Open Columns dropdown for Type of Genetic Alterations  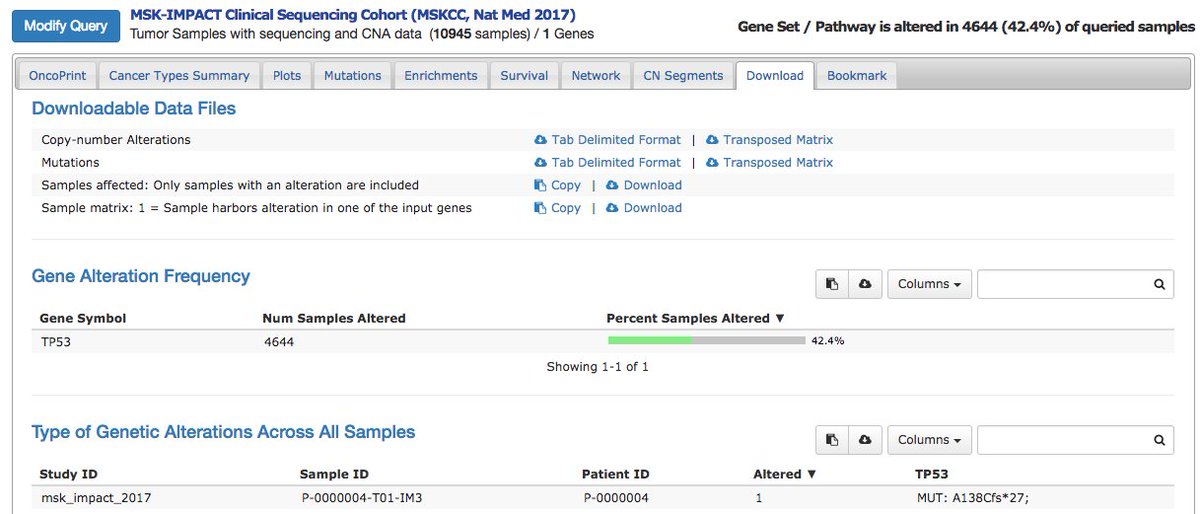coord(929,440)
